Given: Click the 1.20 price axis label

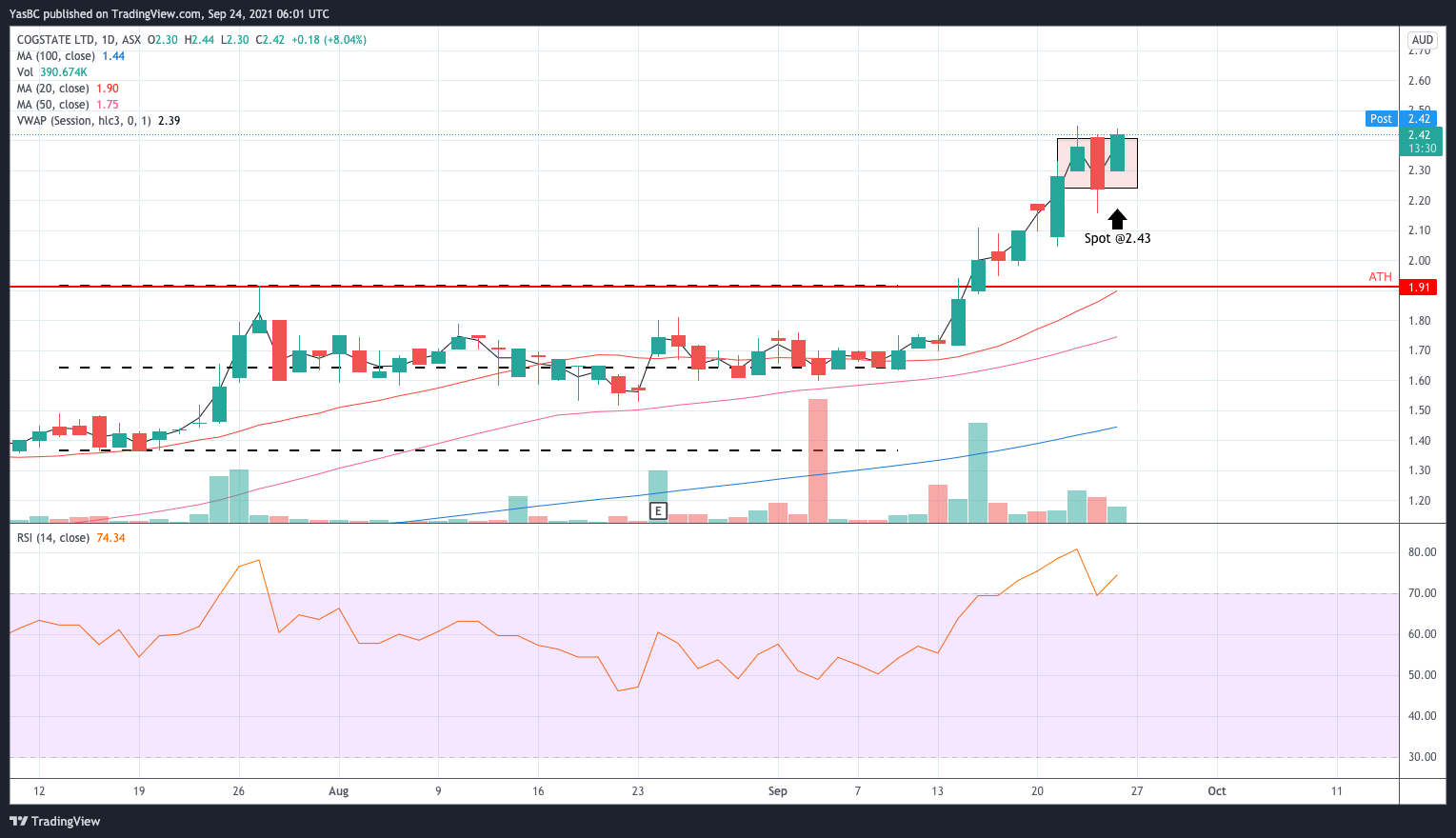Looking at the screenshot, I should point(1419,501).
